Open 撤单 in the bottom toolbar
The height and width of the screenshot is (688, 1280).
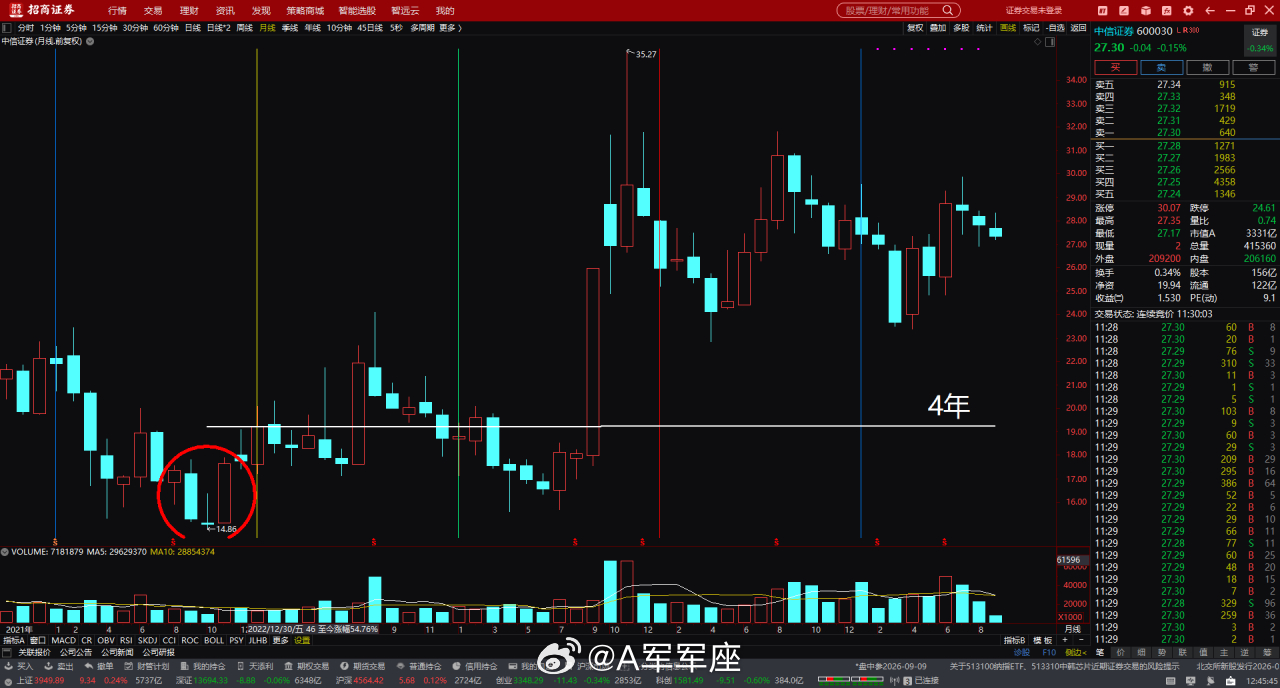tap(100, 666)
